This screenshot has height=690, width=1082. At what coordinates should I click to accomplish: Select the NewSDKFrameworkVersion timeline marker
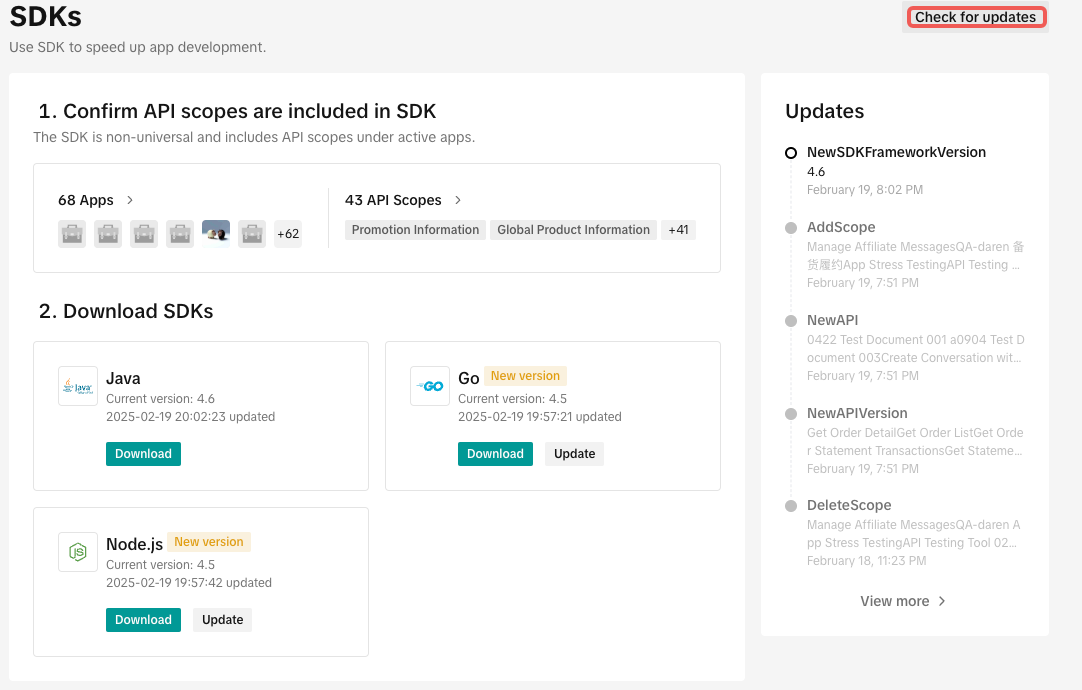click(x=791, y=153)
